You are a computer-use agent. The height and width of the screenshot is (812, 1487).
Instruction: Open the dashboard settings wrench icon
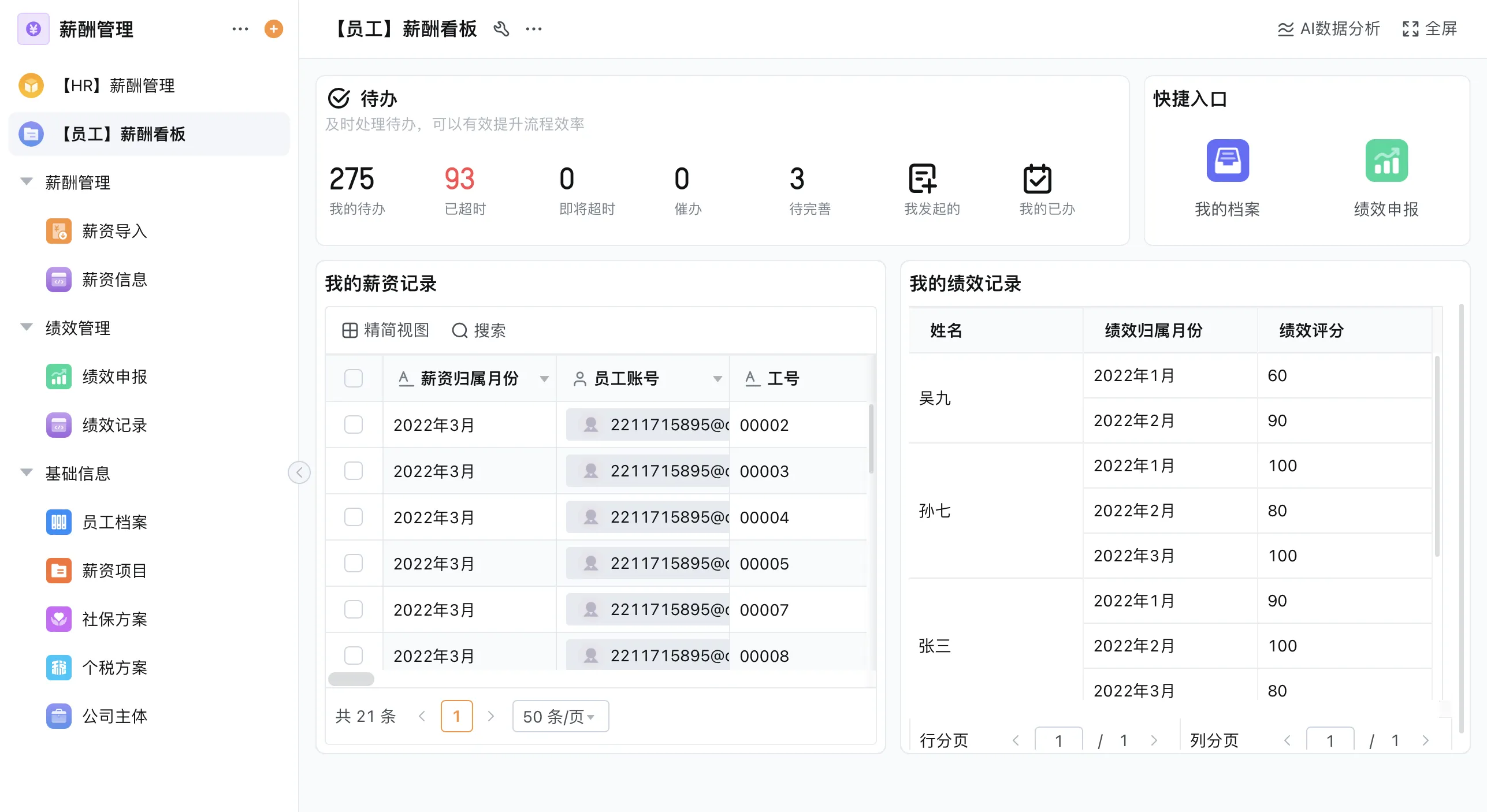coord(501,29)
